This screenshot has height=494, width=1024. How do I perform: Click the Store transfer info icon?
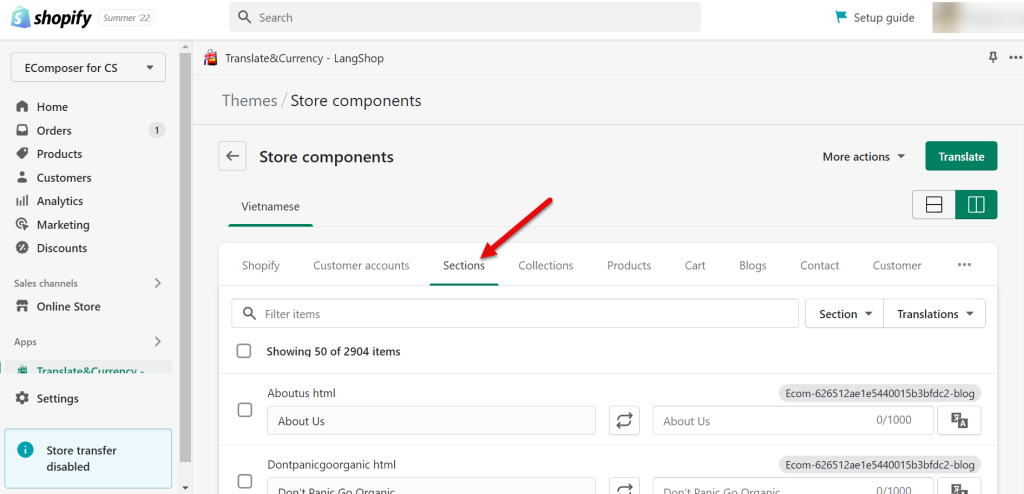pos(25,450)
